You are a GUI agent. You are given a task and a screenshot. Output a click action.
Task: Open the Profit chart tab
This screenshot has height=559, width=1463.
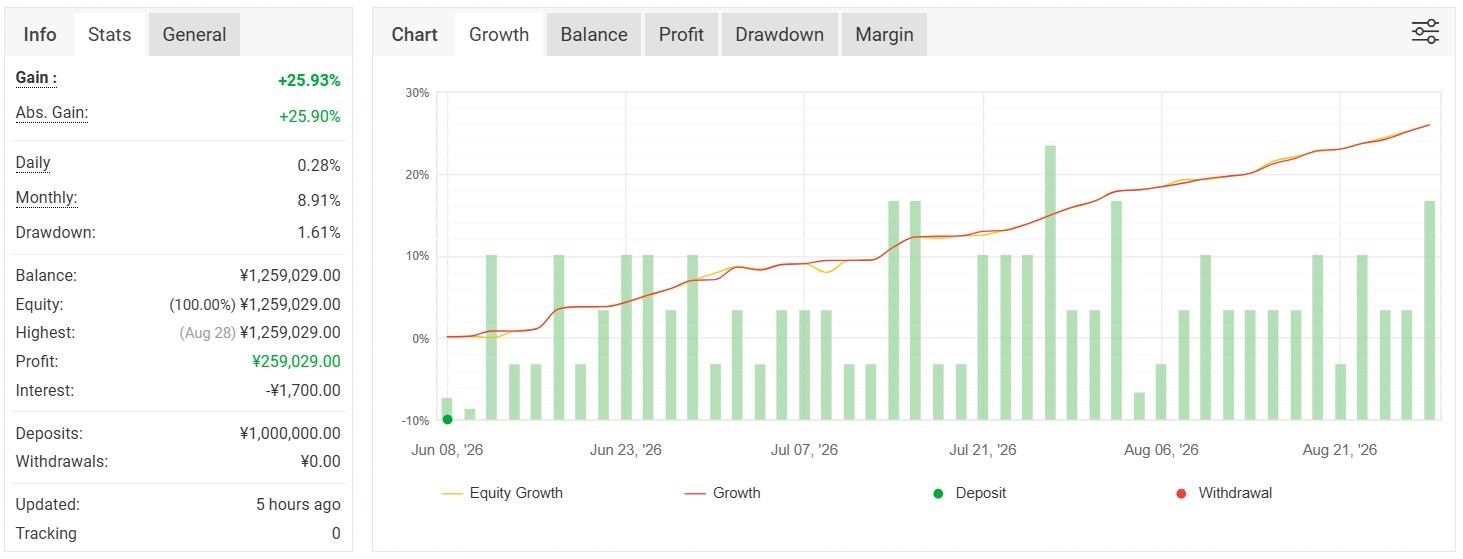click(x=681, y=35)
